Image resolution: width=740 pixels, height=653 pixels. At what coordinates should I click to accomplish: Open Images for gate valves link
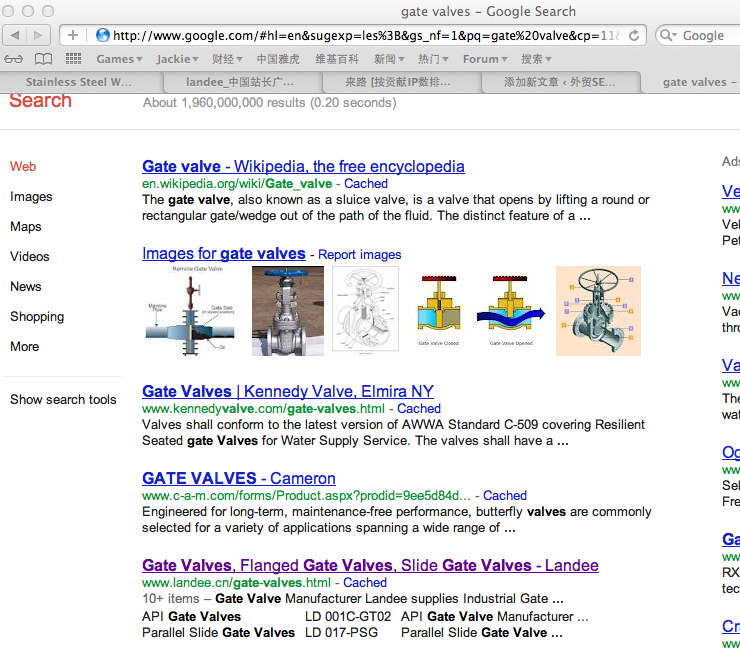click(x=224, y=254)
